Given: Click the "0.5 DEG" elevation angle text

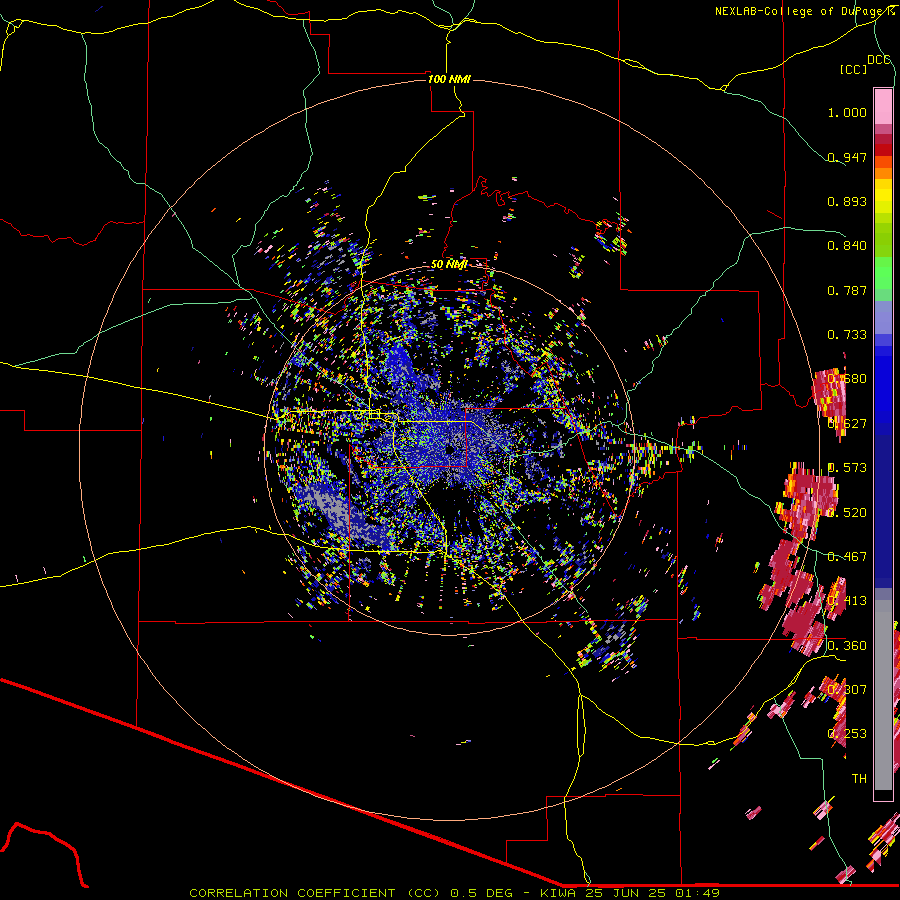Looking at the screenshot, I should (480, 893).
